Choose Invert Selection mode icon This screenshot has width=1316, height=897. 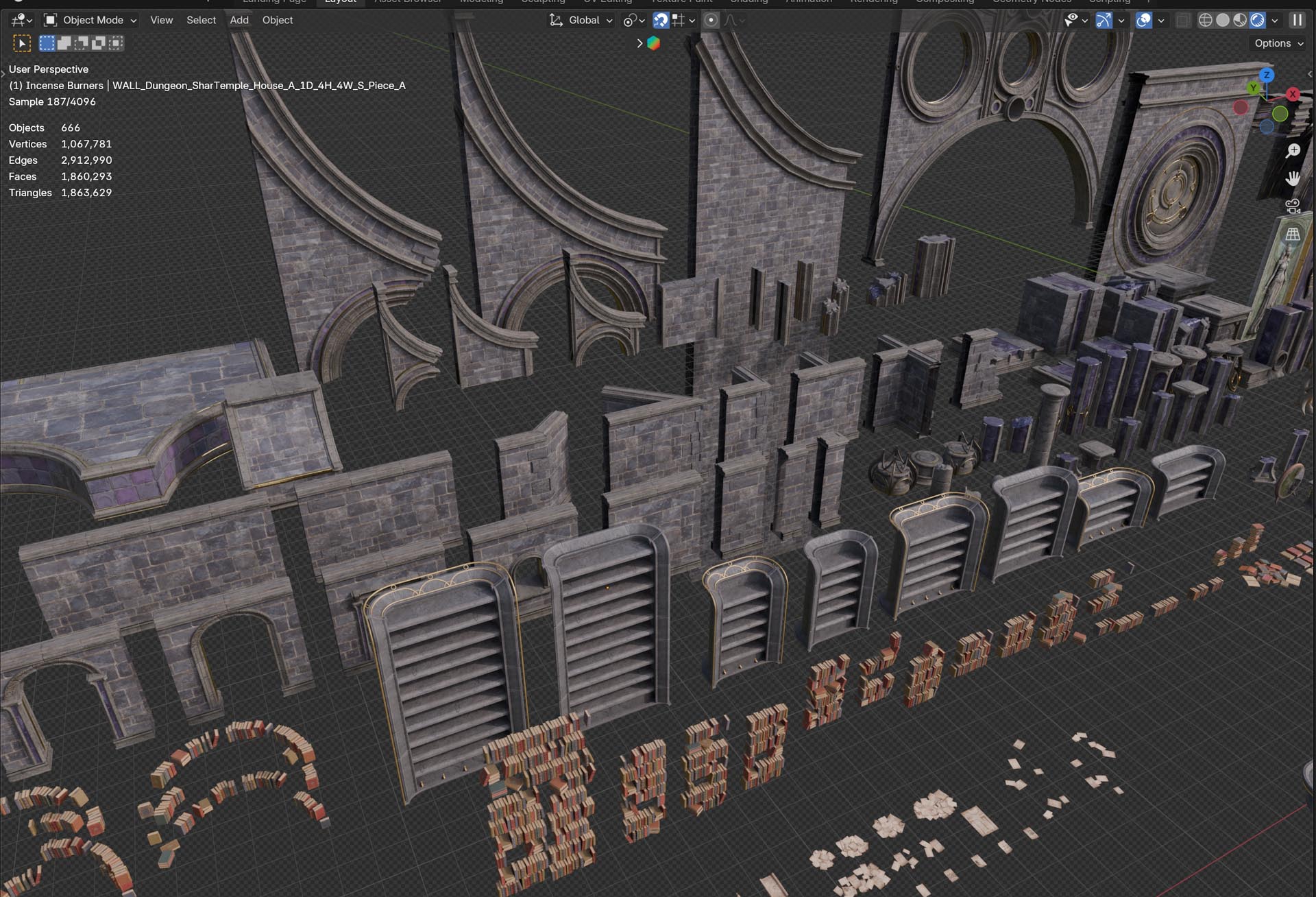pos(98,43)
